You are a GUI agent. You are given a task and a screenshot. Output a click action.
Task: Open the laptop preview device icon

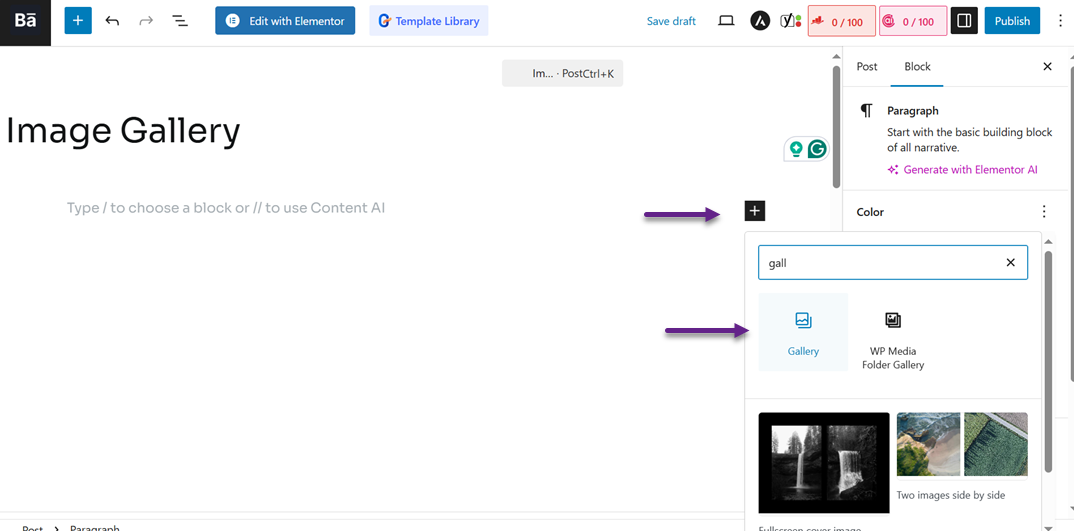[726, 21]
